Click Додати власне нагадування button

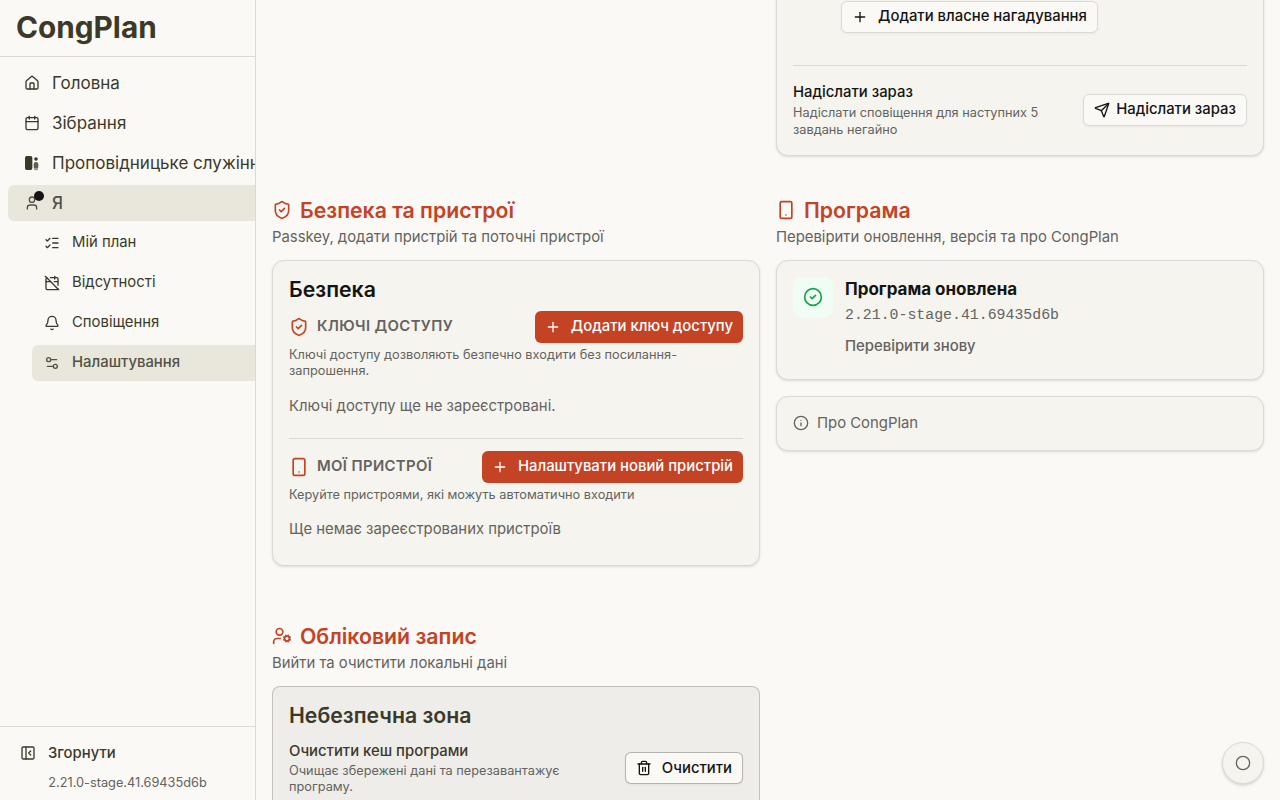click(x=969, y=17)
